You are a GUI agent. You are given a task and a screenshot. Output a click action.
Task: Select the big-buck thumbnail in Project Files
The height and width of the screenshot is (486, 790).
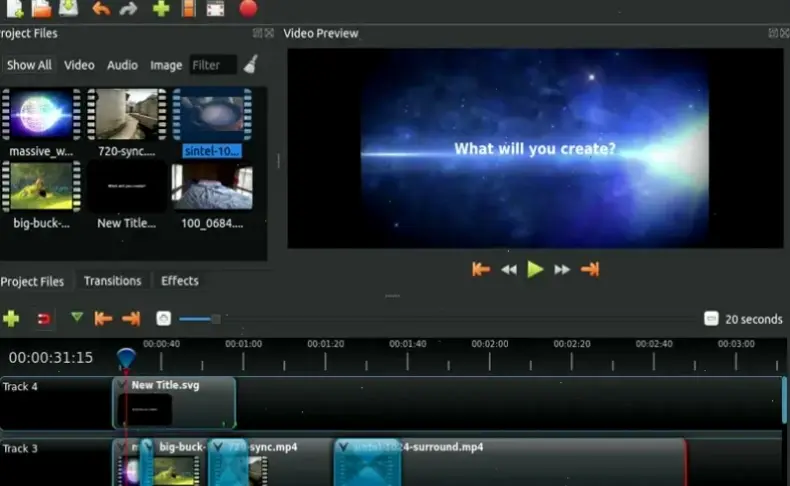click(41, 187)
